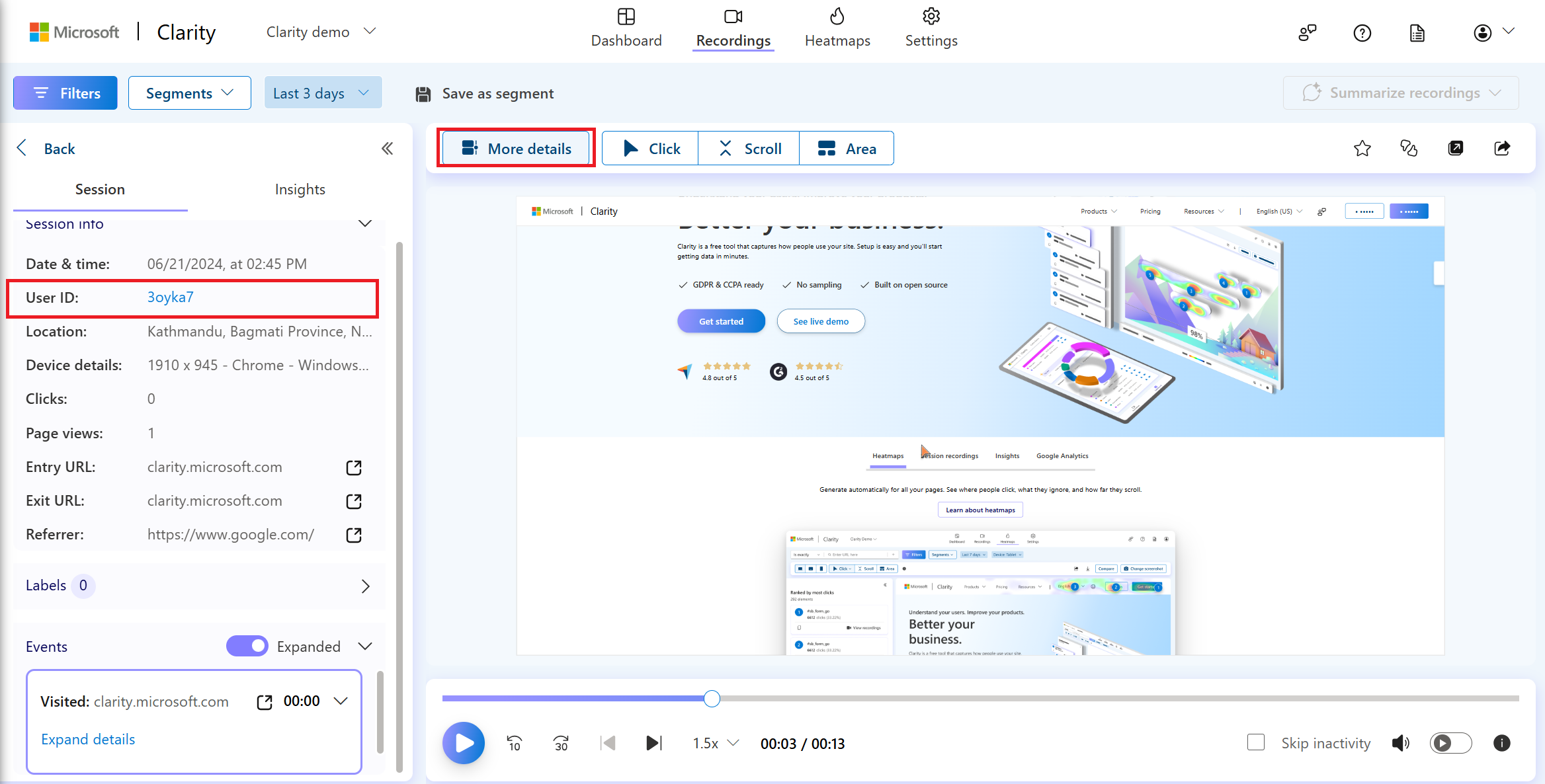Mute the recording volume

(x=1400, y=743)
